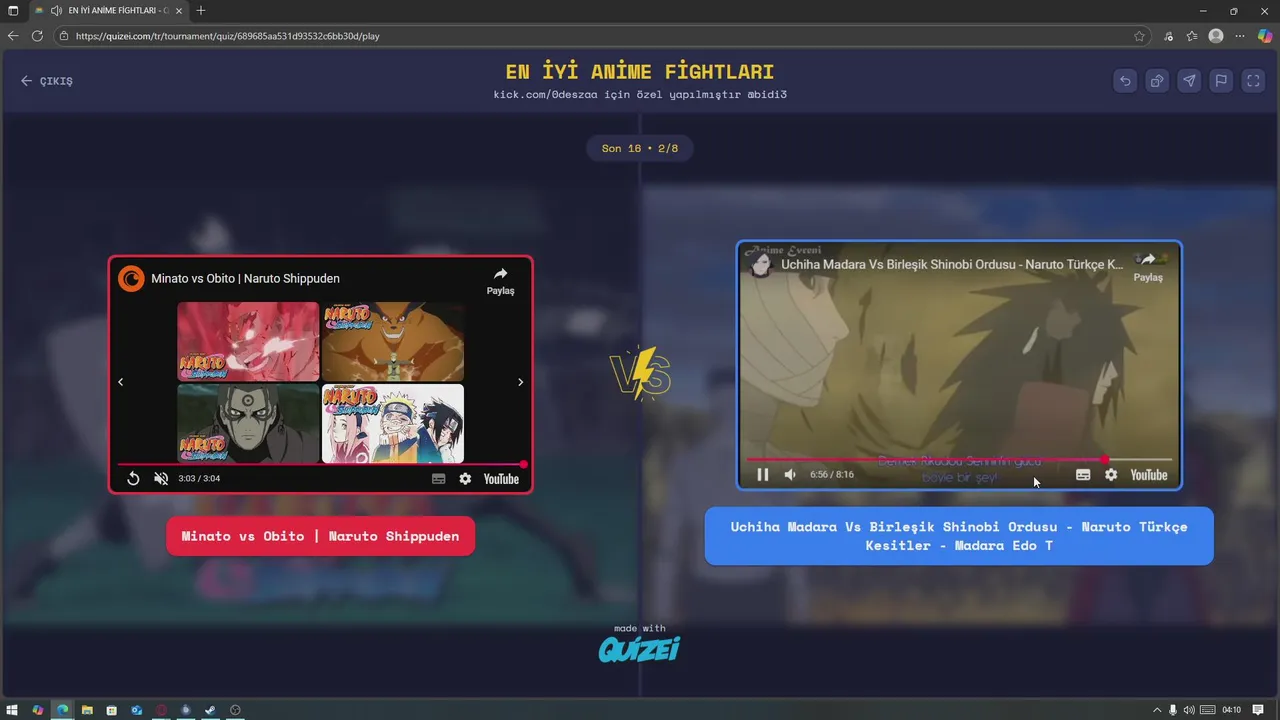Toggle subtitles on Madara video
The height and width of the screenshot is (720, 1280).
click(1083, 475)
